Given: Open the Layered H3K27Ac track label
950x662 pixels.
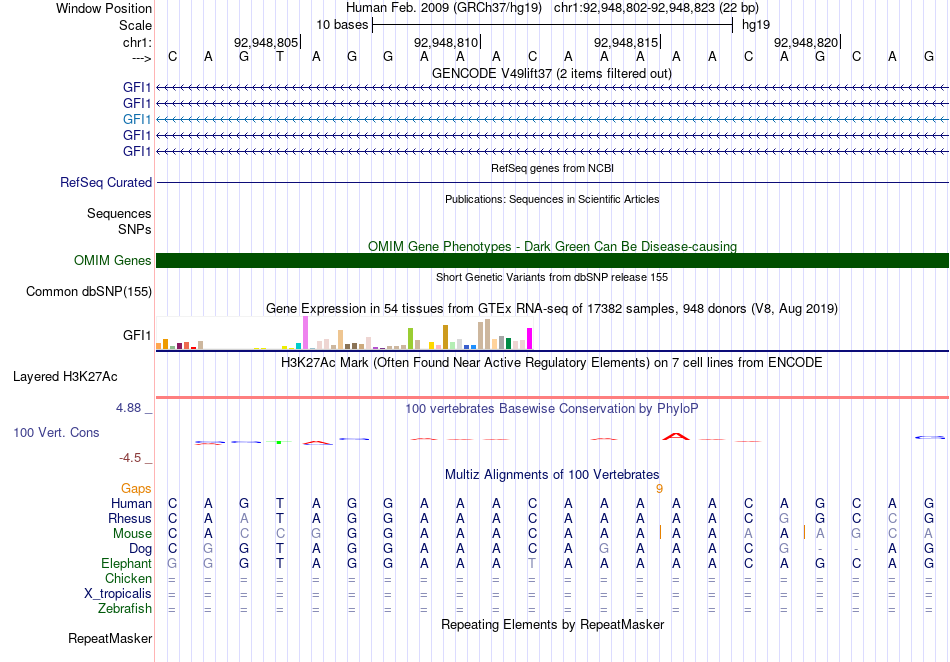Looking at the screenshot, I should pos(65,377).
